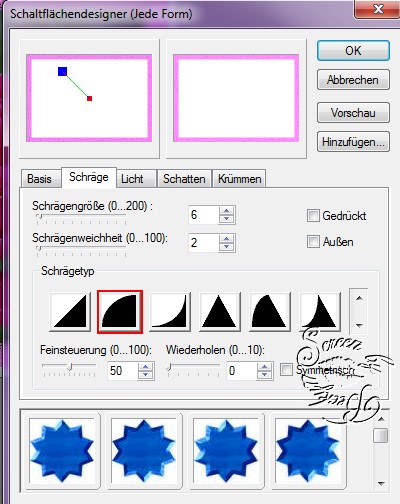Toggle the Außen checkbox

click(313, 241)
